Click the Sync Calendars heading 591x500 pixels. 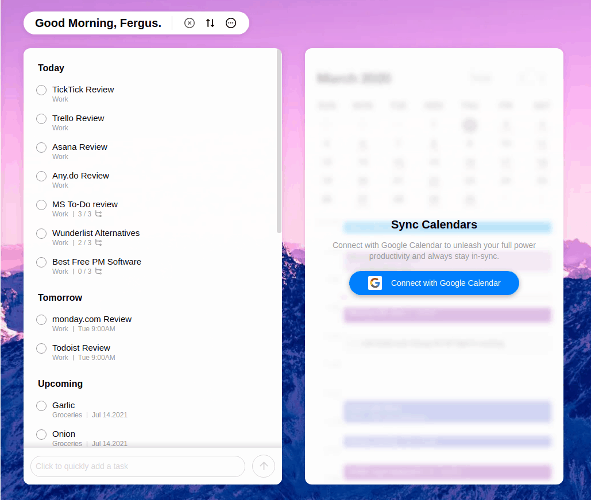coord(434,225)
